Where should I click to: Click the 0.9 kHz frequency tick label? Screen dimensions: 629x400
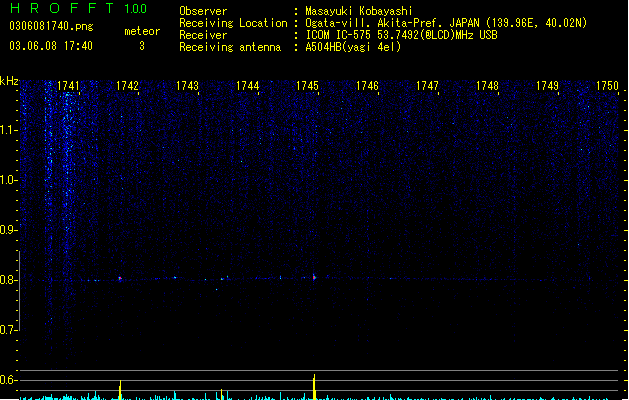tap(8, 230)
